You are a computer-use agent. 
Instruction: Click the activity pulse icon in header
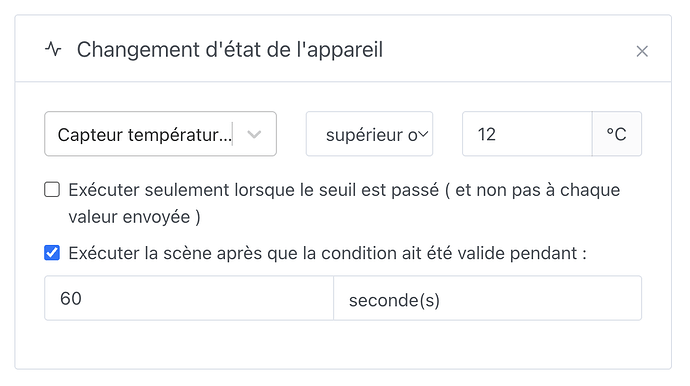(53, 49)
